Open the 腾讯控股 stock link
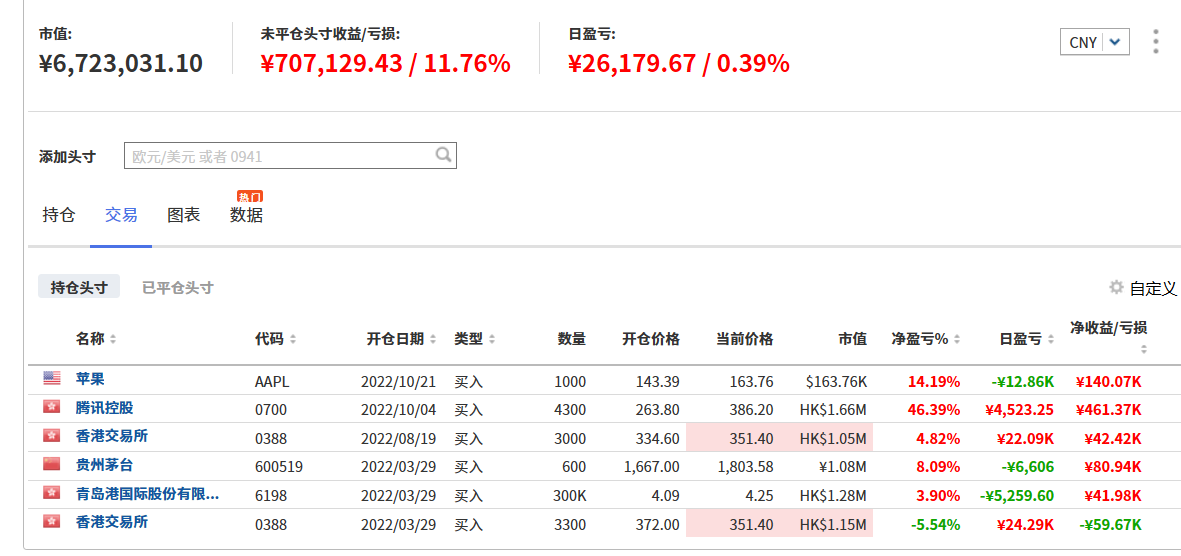This screenshot has height=556, width=1181. pyautogui.click(x=105, y=408)
